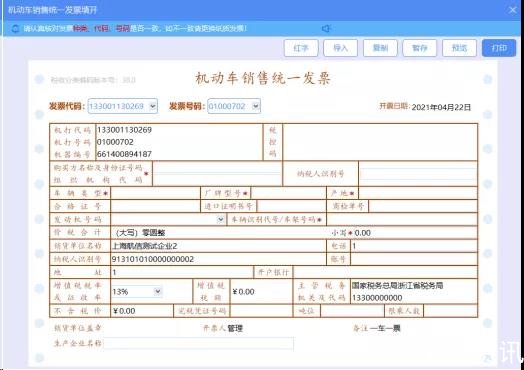This screenshot has height=370, width=524.
Task: Click the buyer 纳税人识别号 input field
Action: [418, 174]
